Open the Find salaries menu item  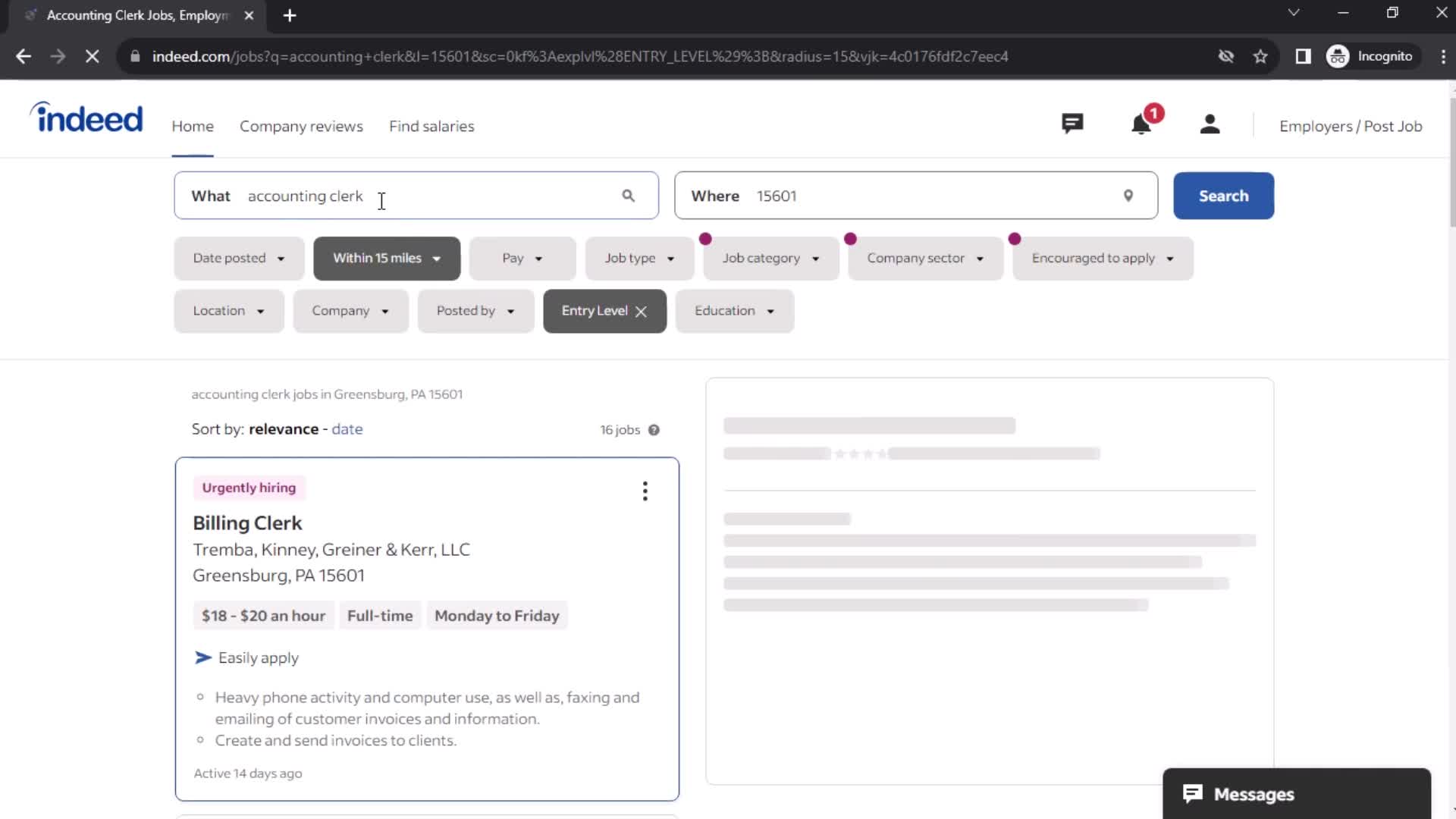431,126
